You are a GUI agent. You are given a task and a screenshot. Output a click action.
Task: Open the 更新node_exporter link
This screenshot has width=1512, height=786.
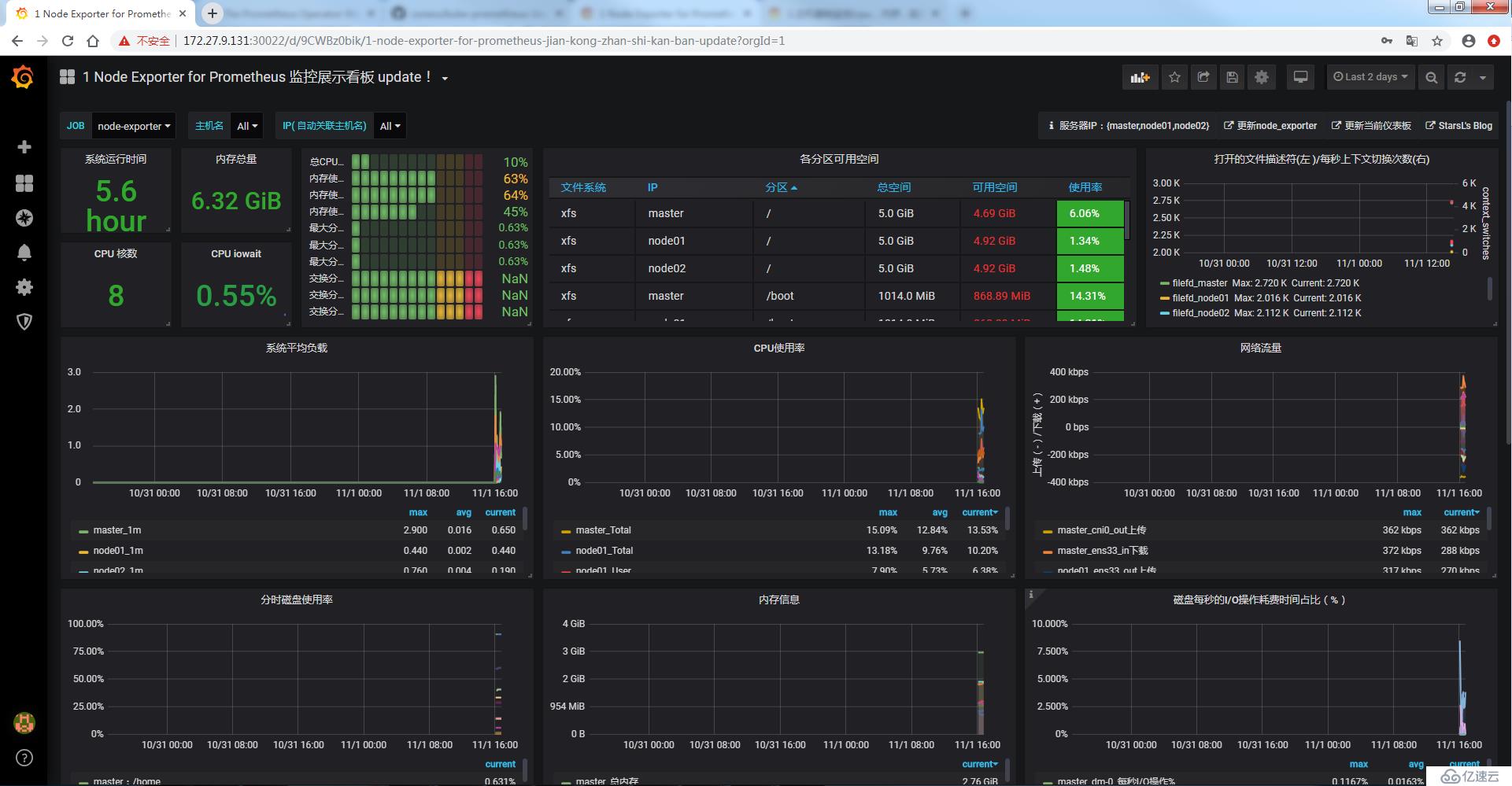(x=1270, y=126)
